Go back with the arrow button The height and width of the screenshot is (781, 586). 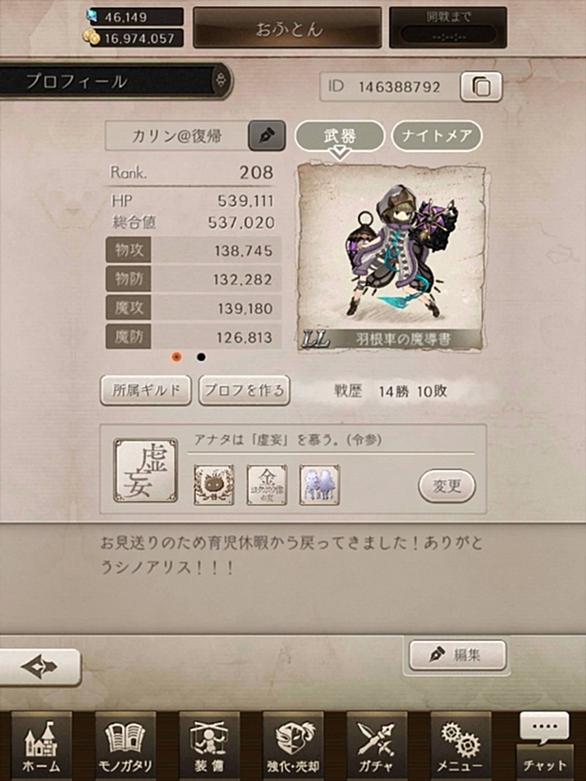(40, 667)
